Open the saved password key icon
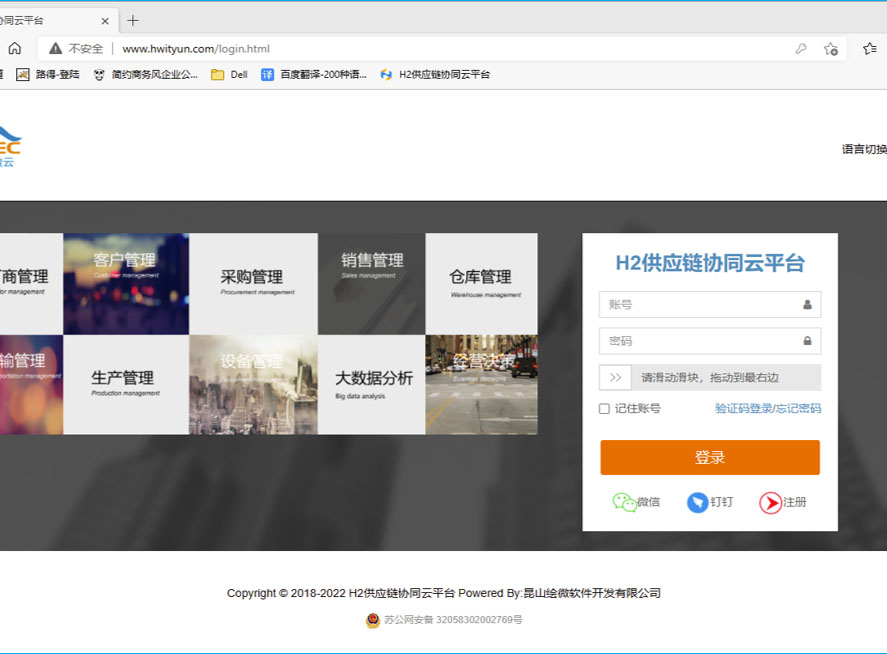 coord(800,49)
